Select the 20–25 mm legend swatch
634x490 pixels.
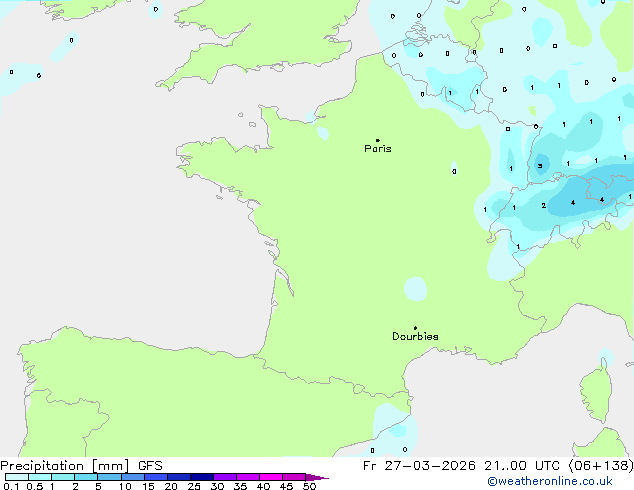[179, 477]
